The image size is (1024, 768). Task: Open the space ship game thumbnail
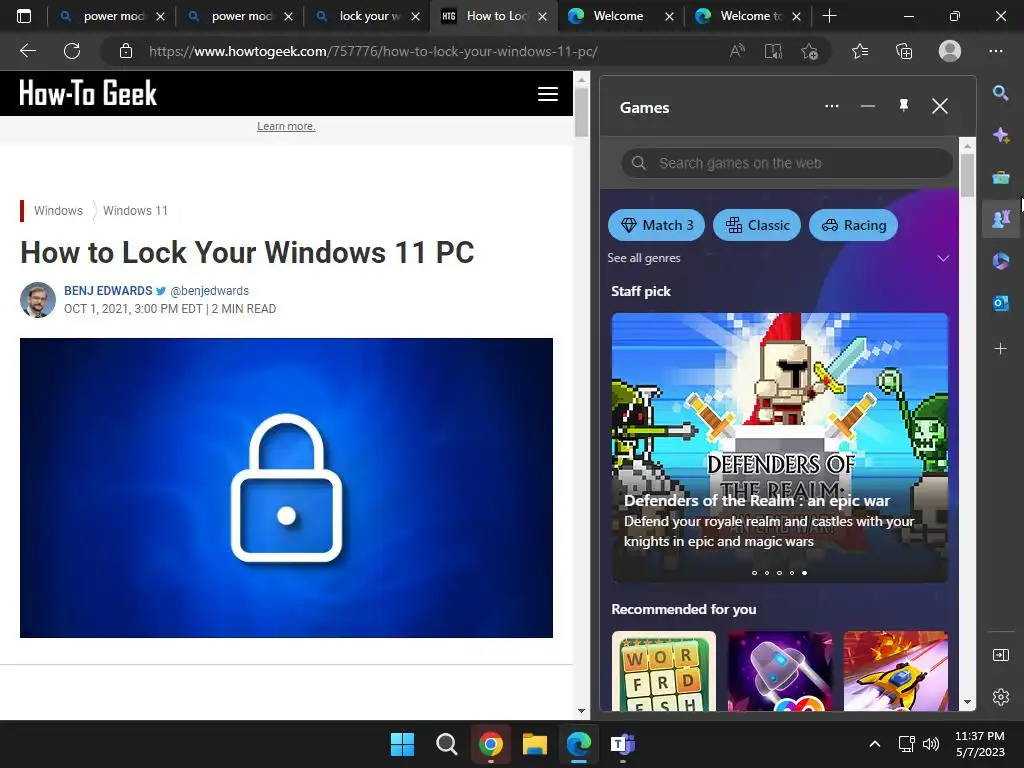(780, 671)
